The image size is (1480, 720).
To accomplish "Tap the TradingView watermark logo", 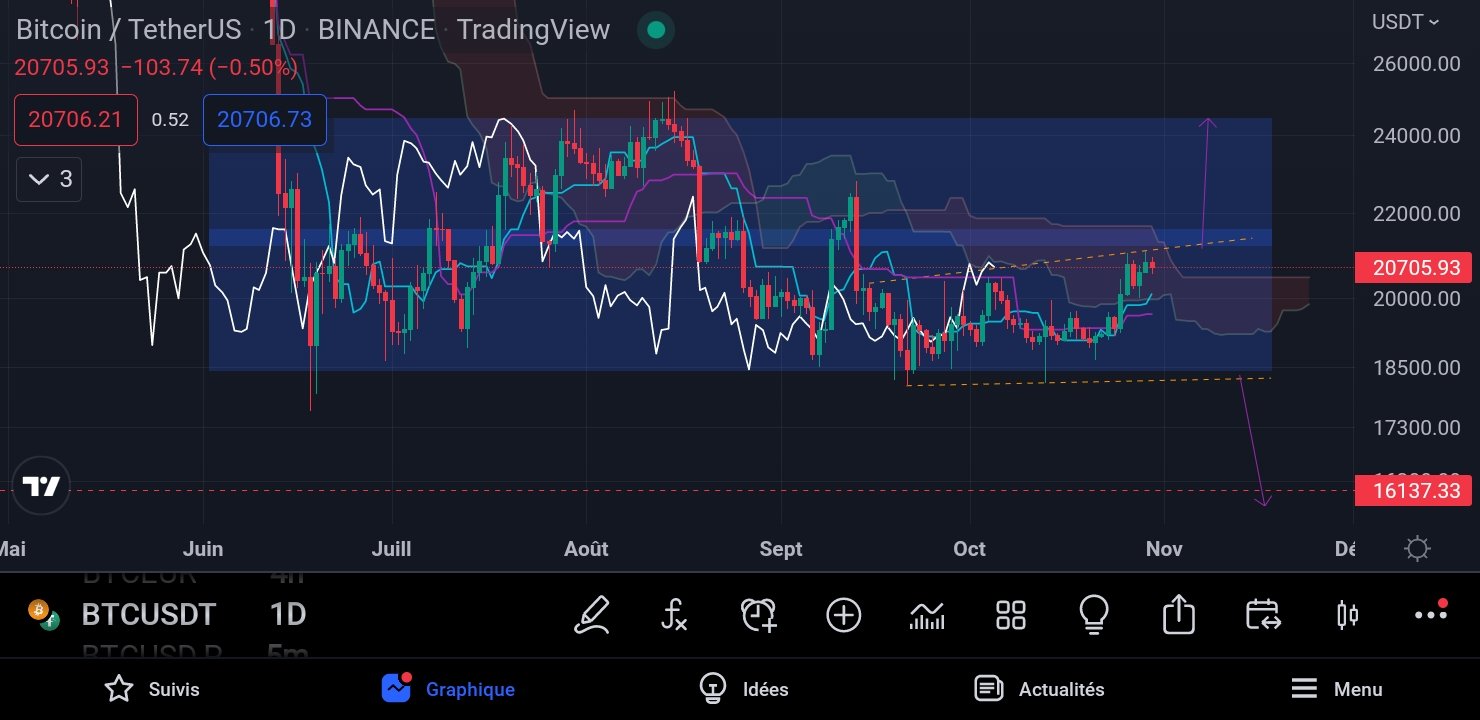I will point(41,487).
